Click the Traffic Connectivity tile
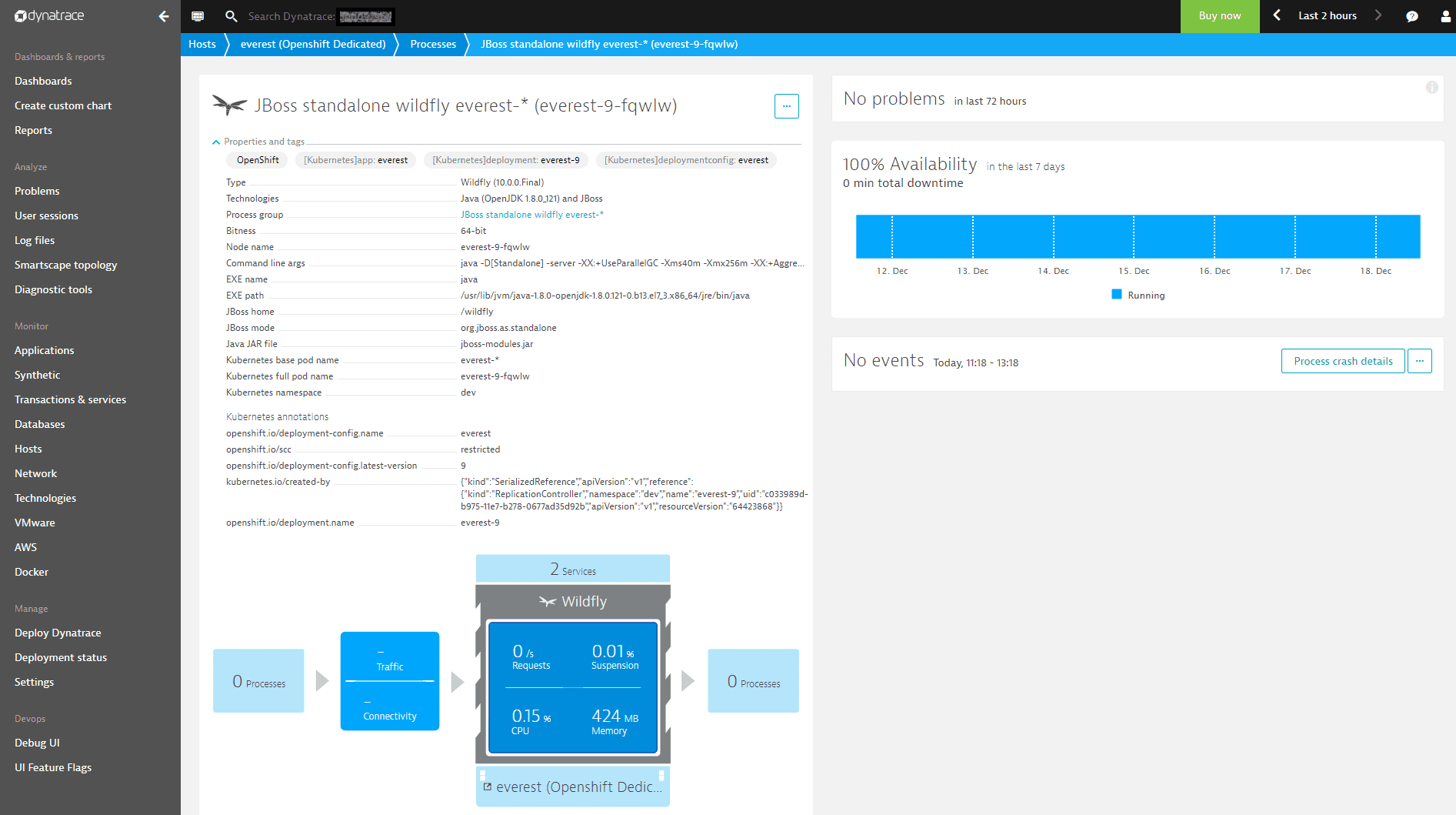This screenshot has width=1456, height=815. 390,681
